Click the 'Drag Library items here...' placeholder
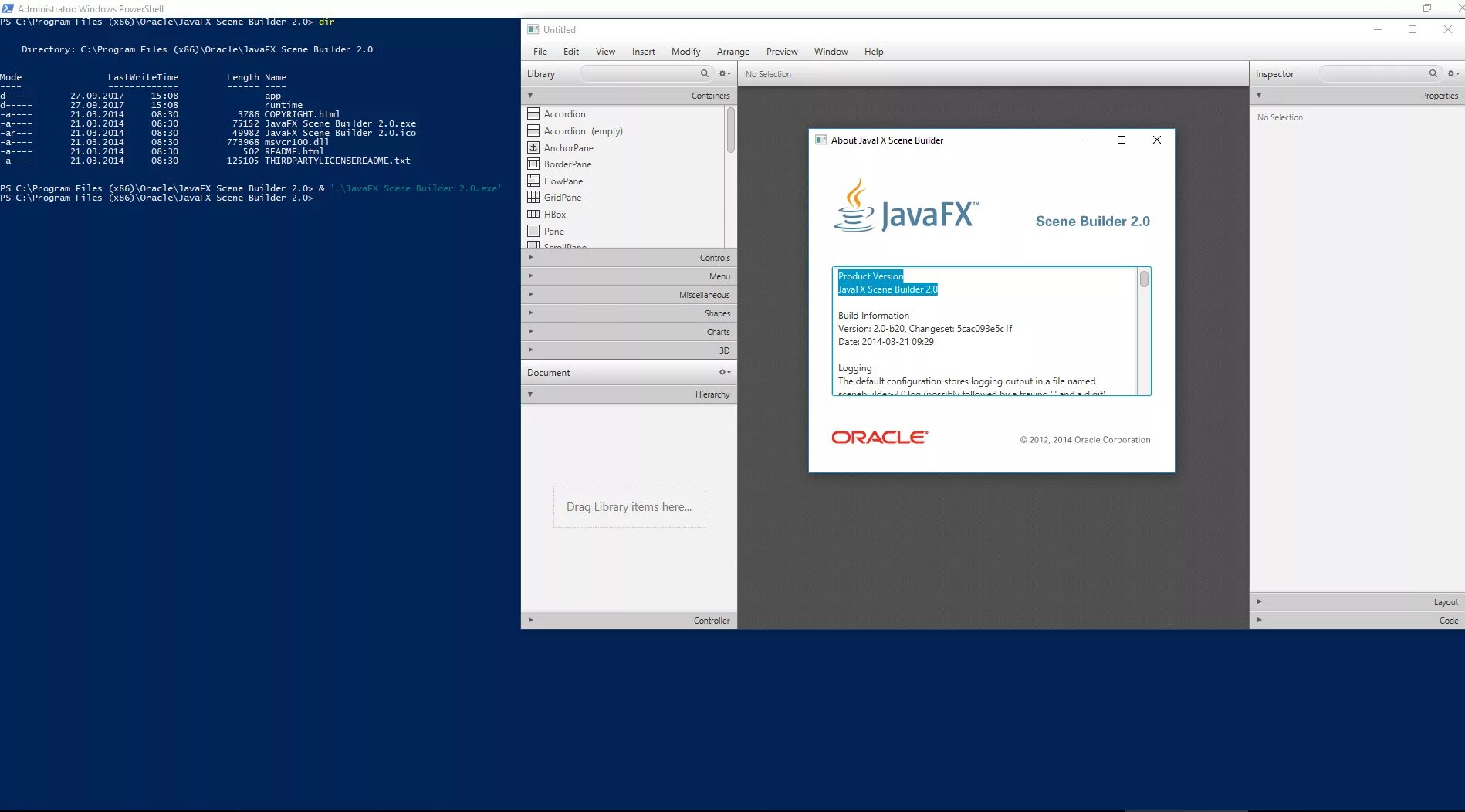This screenshot has width=1465, height=812. point(629,507)
